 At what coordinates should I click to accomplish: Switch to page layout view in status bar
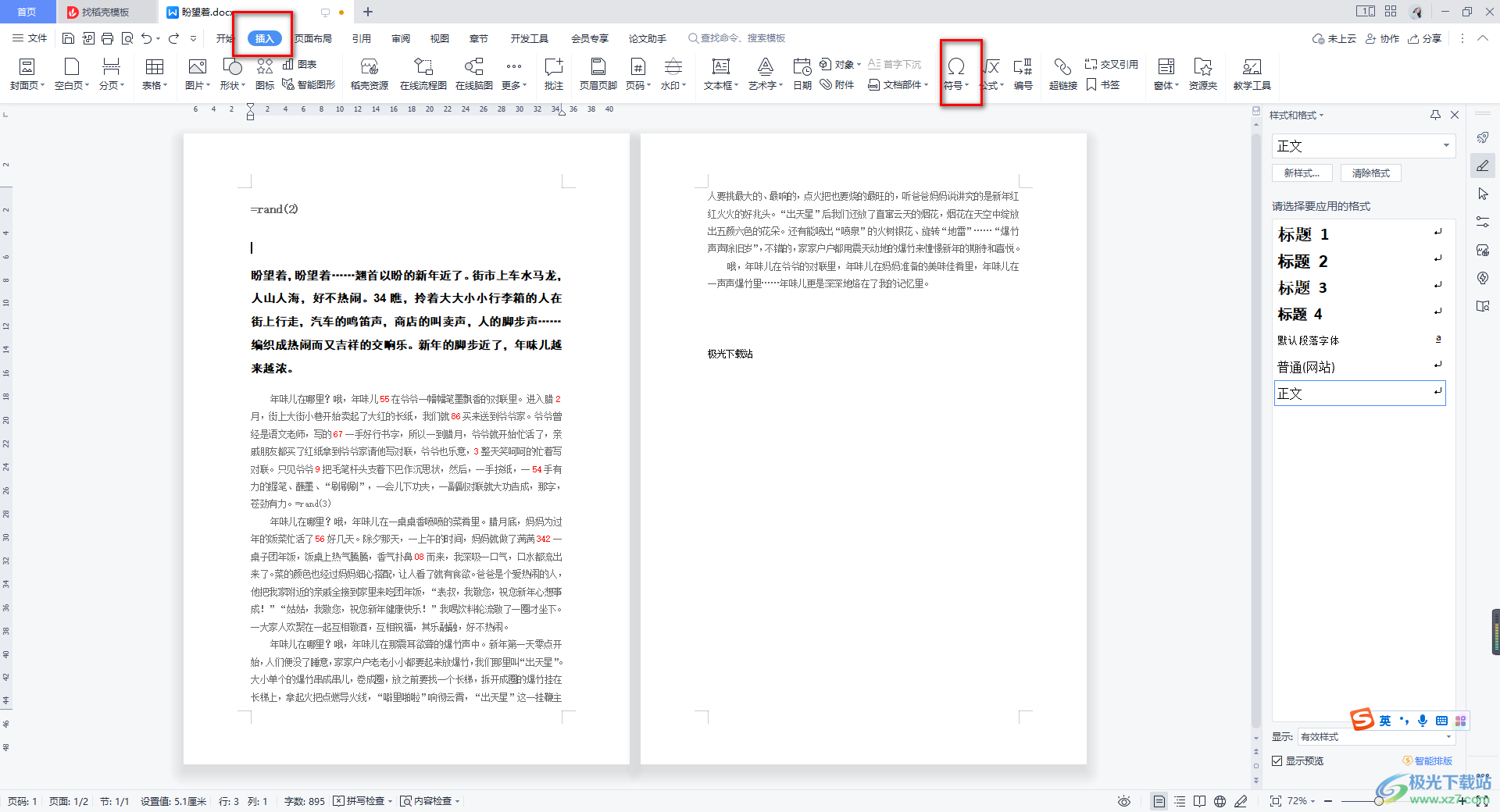(1159, 801)
